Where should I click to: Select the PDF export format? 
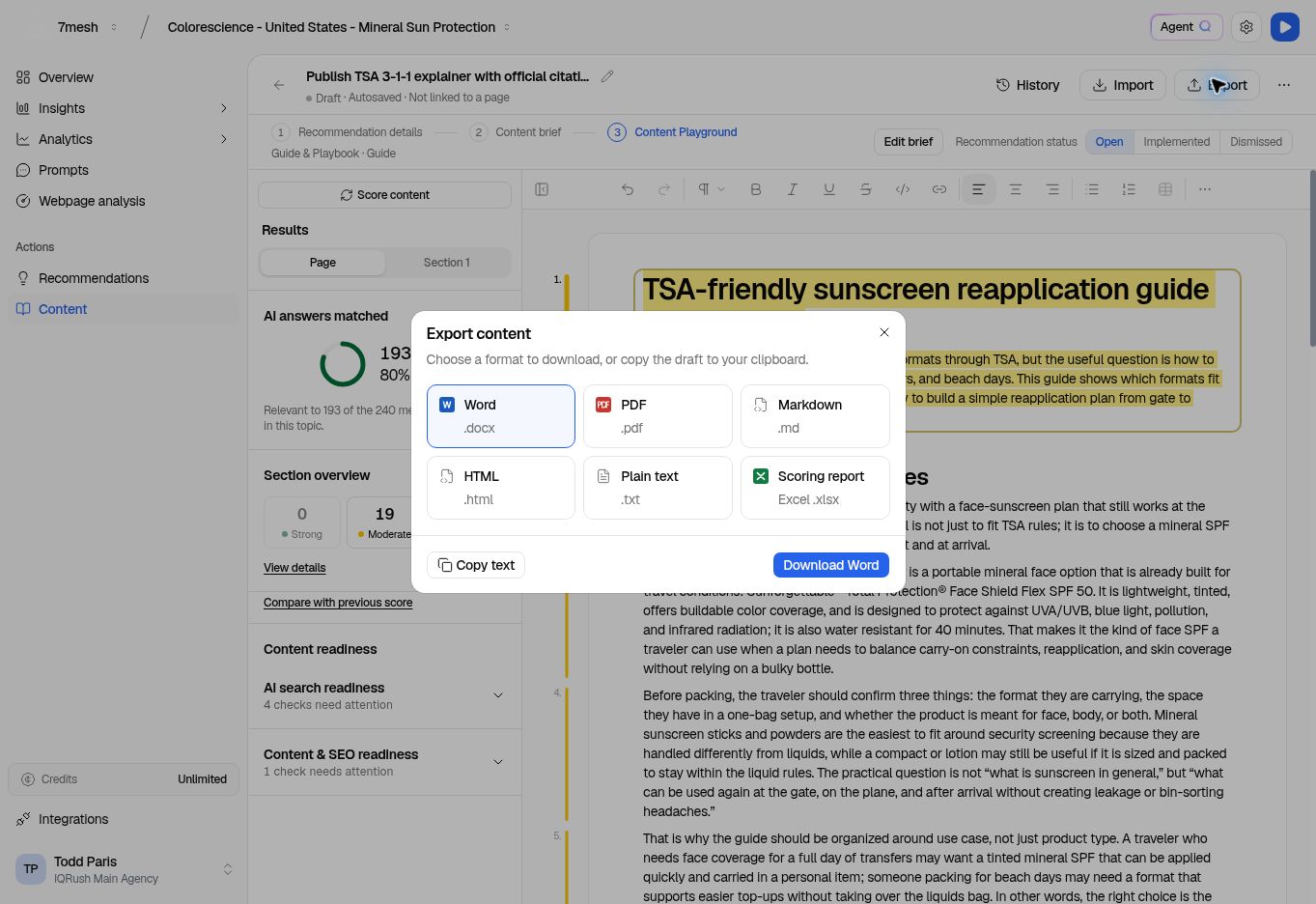pyautogui.click(x=658, y=416)
